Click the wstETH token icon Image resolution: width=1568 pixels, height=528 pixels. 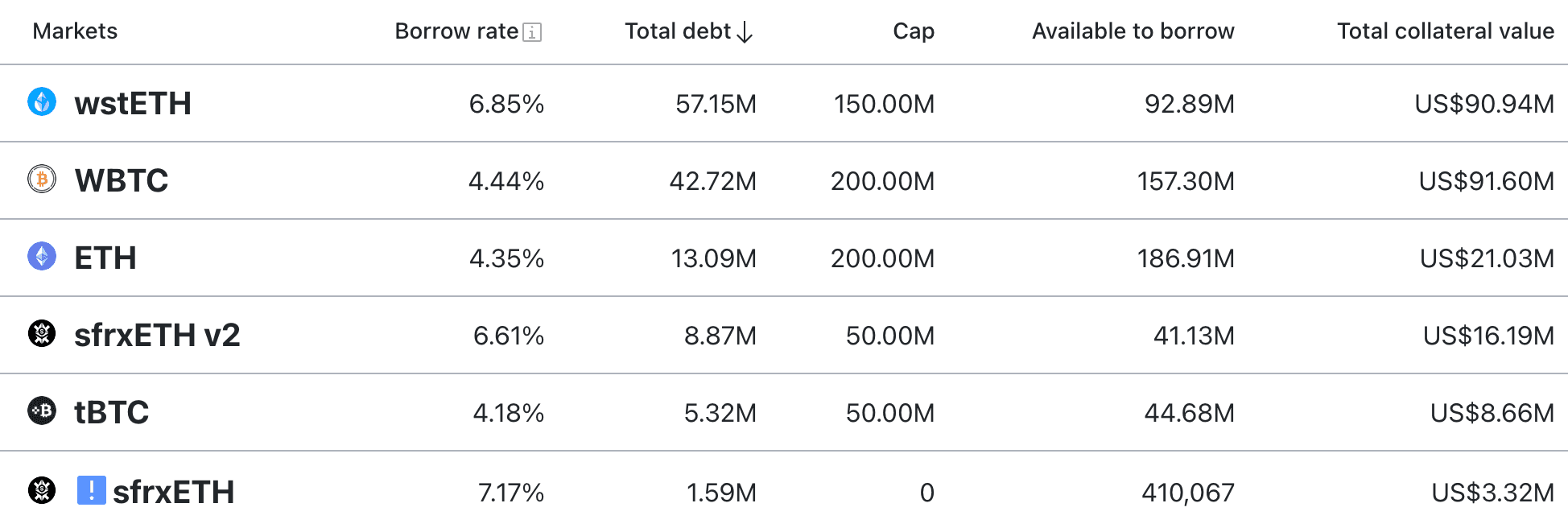[x=43, y=103]
